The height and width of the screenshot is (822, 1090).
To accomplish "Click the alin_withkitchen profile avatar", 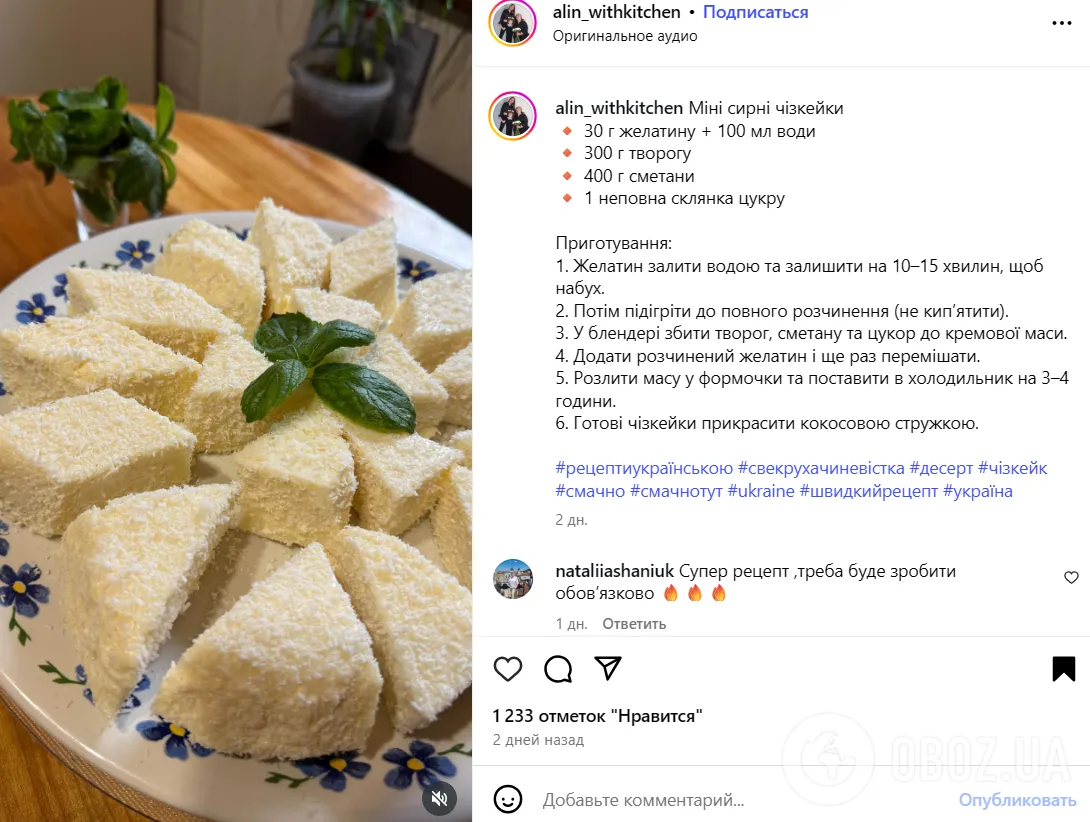I will 513,22.
